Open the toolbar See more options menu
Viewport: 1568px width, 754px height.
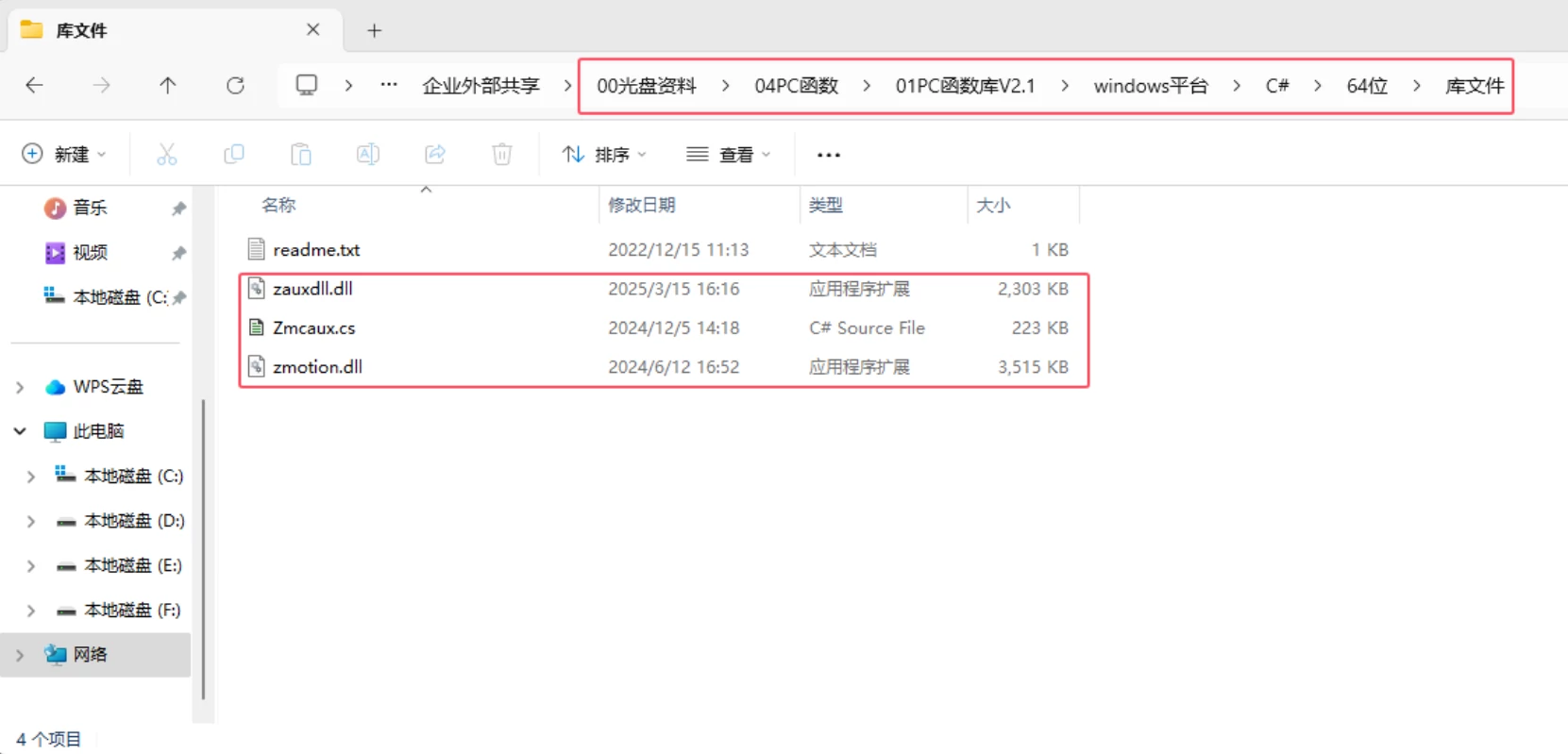[829, 155]
